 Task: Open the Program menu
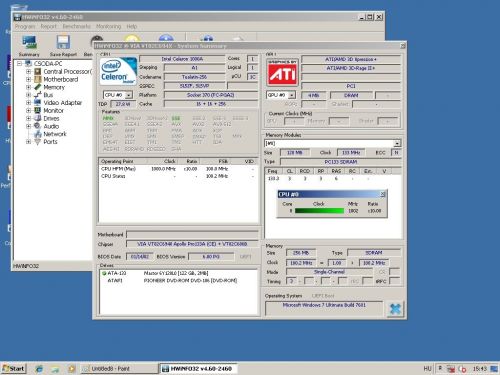pyautogui.click(x=25, y=26)
